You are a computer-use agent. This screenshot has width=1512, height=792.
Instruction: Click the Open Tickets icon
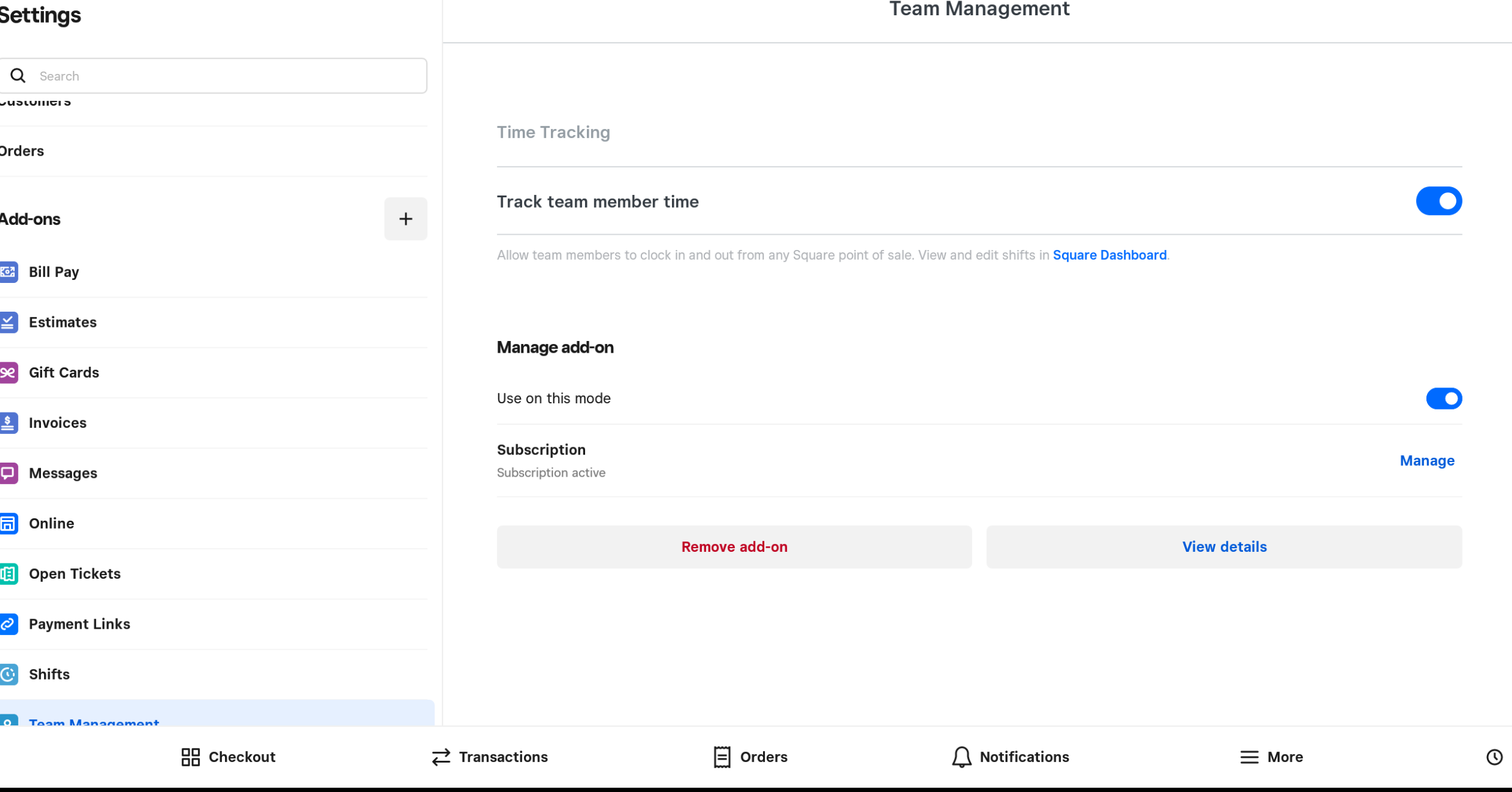pyautogui.click(x=9, y=574)
